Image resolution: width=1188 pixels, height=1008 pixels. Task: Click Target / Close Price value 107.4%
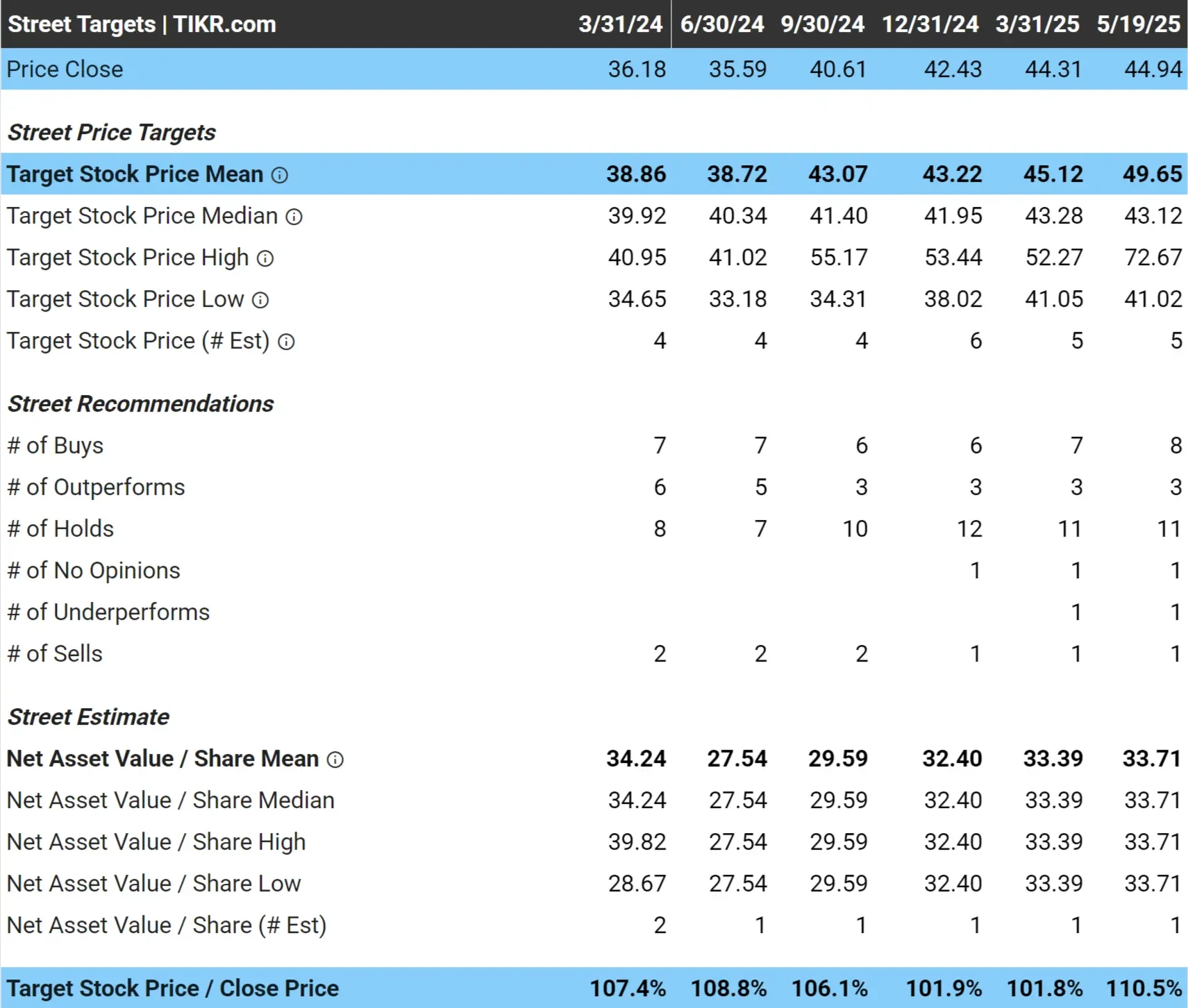628,989
